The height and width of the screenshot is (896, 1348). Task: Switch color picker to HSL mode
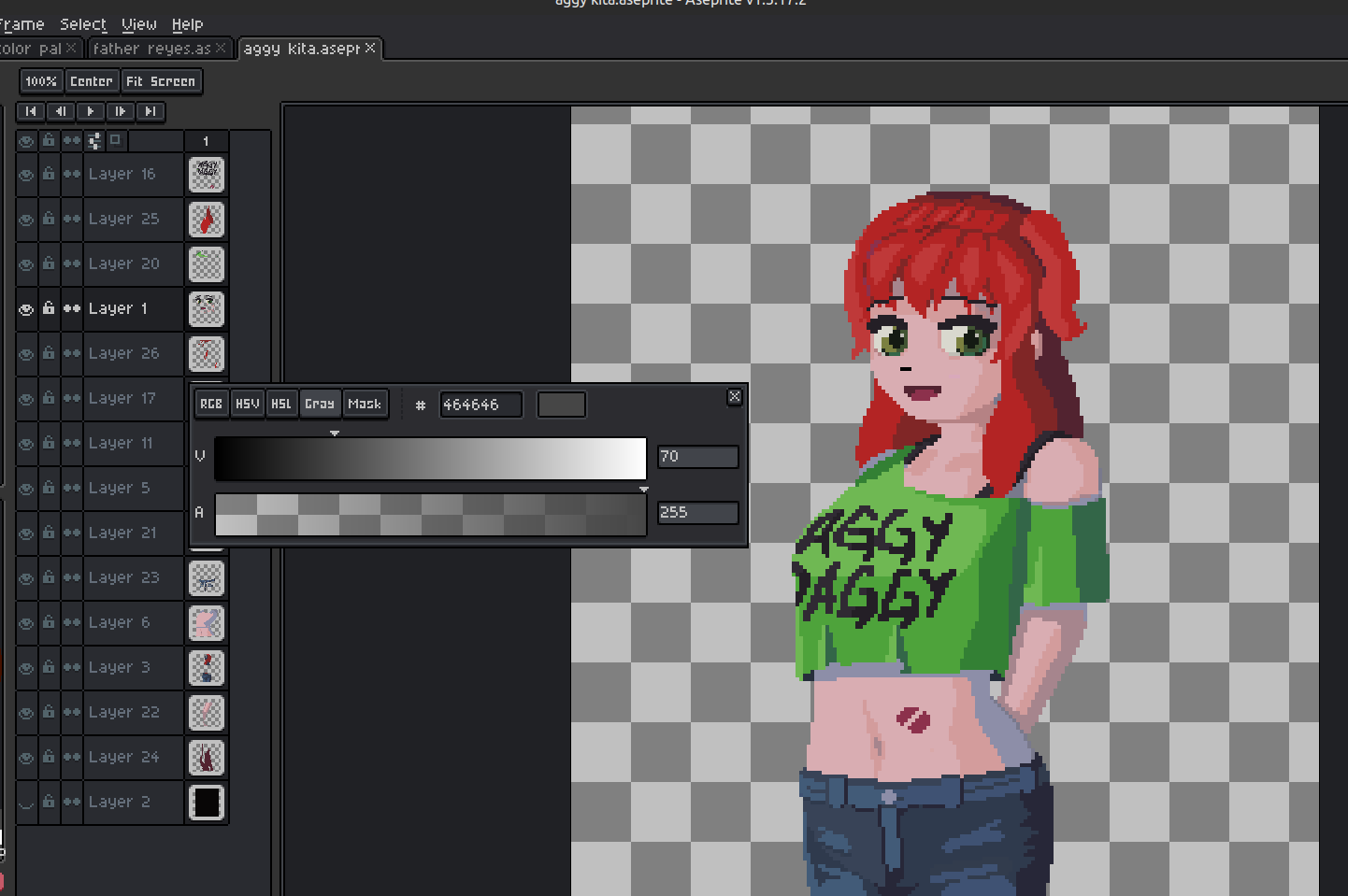click(281, 404)
